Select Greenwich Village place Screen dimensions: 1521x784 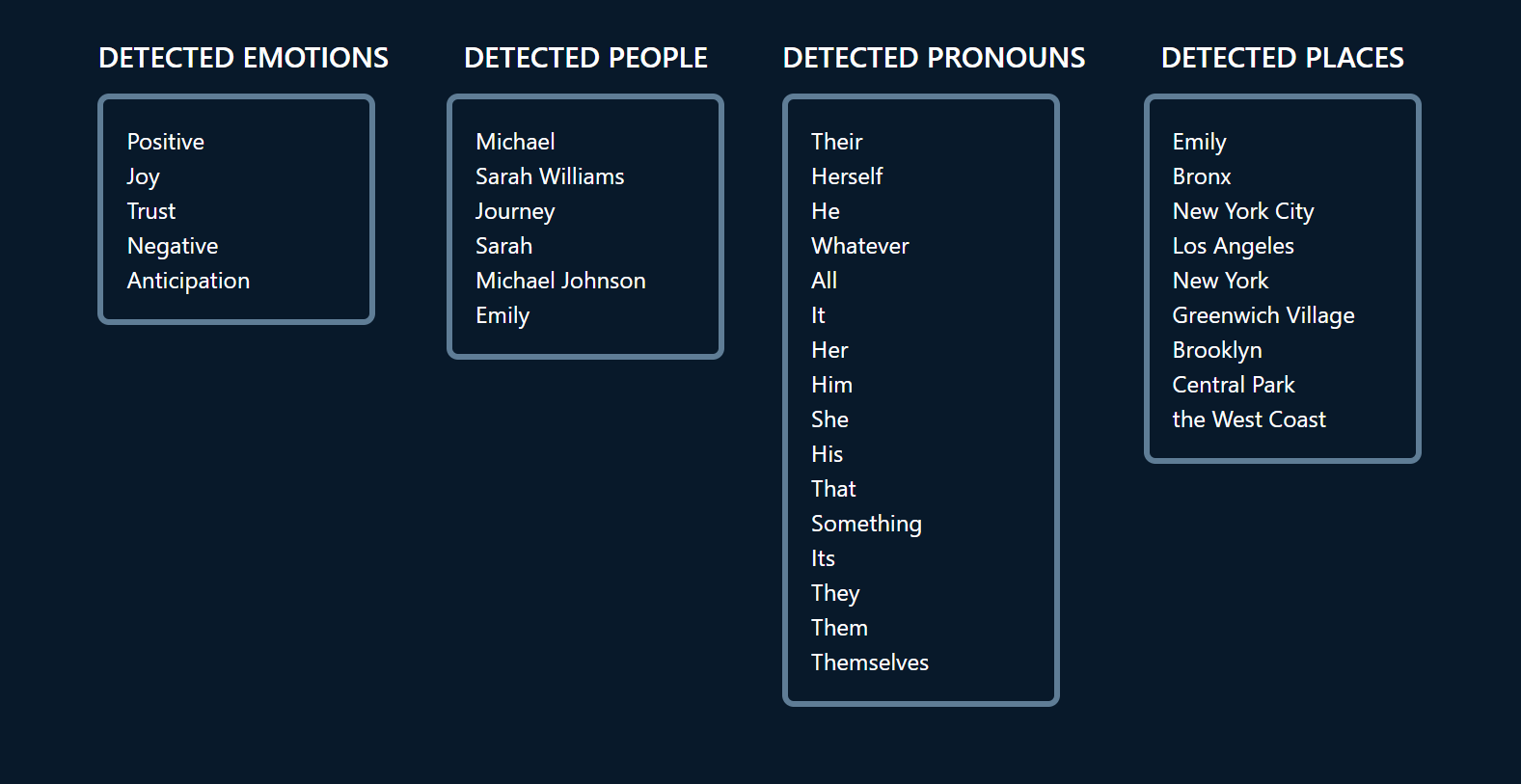[x=1263, y=315]
